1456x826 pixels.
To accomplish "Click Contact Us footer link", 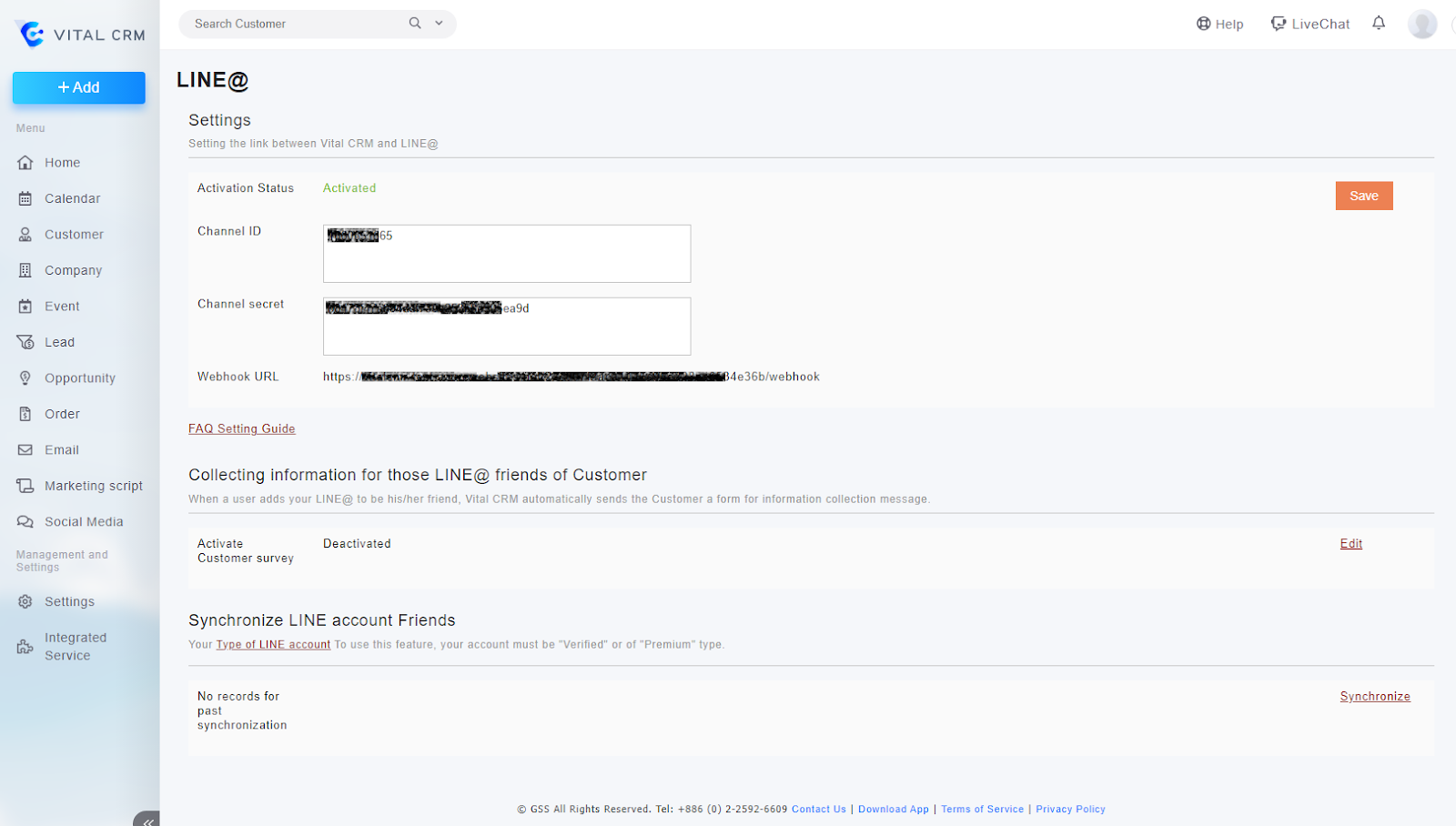I will click(x=819, y=809).
